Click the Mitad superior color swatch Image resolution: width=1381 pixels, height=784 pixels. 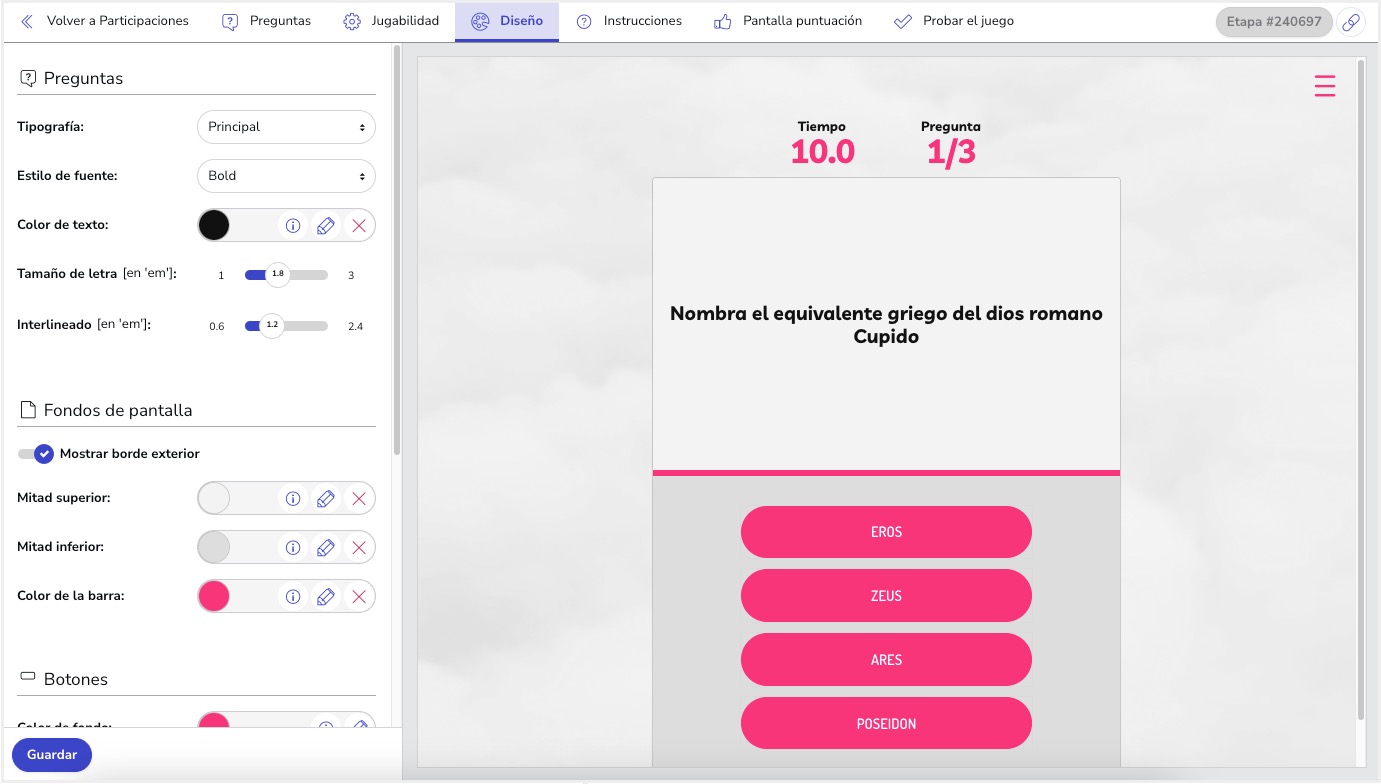[214, 498]
